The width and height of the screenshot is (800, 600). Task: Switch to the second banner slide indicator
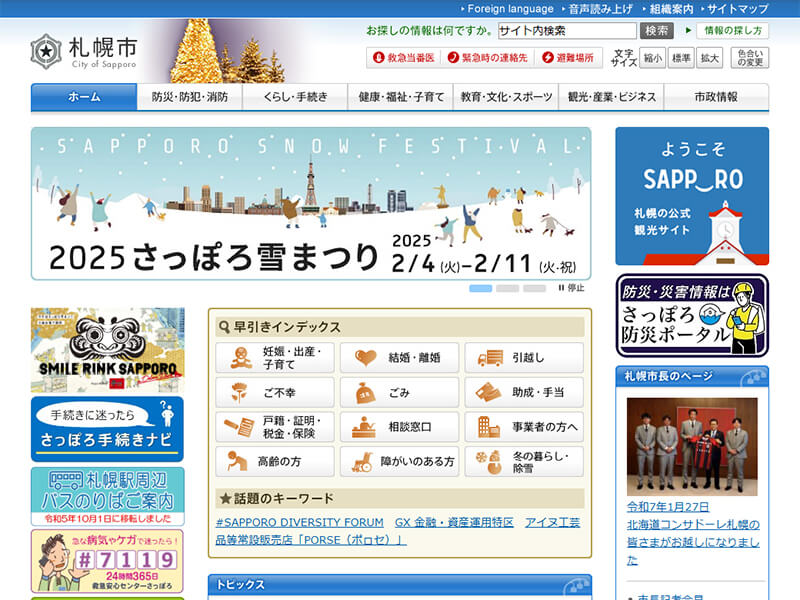[507, 288]
